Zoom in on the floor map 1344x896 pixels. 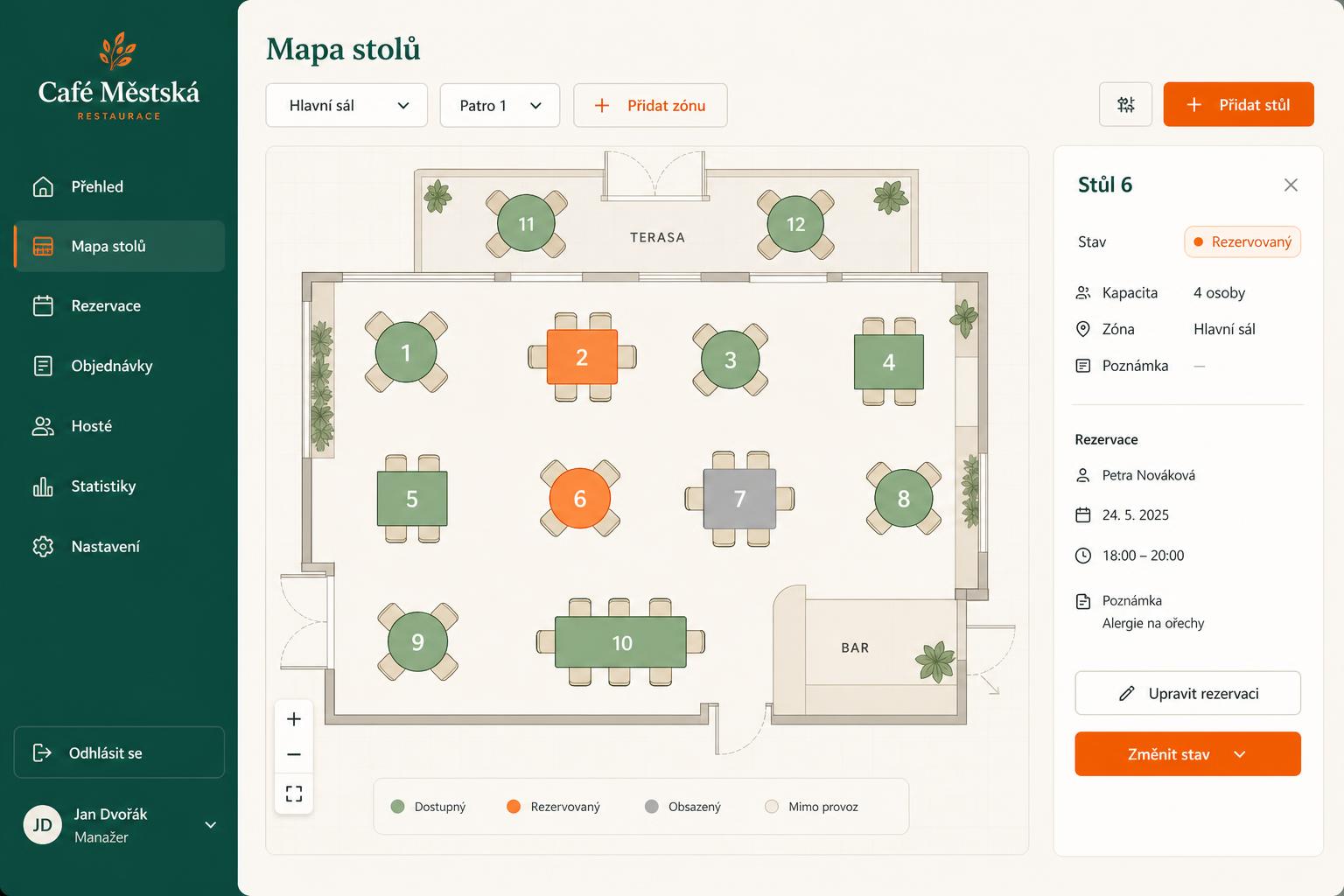pyautogui.click(x=294, y=719)
